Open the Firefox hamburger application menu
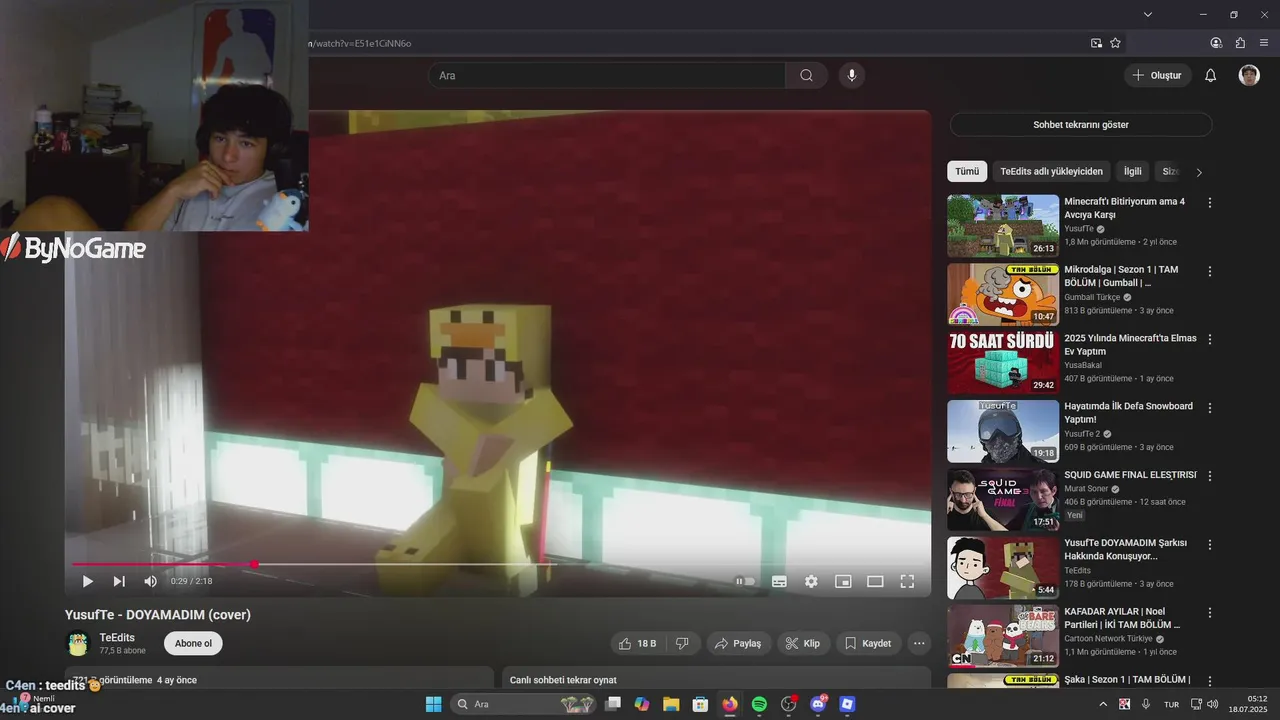1280x720 pixels. (x=1264, y=43)
